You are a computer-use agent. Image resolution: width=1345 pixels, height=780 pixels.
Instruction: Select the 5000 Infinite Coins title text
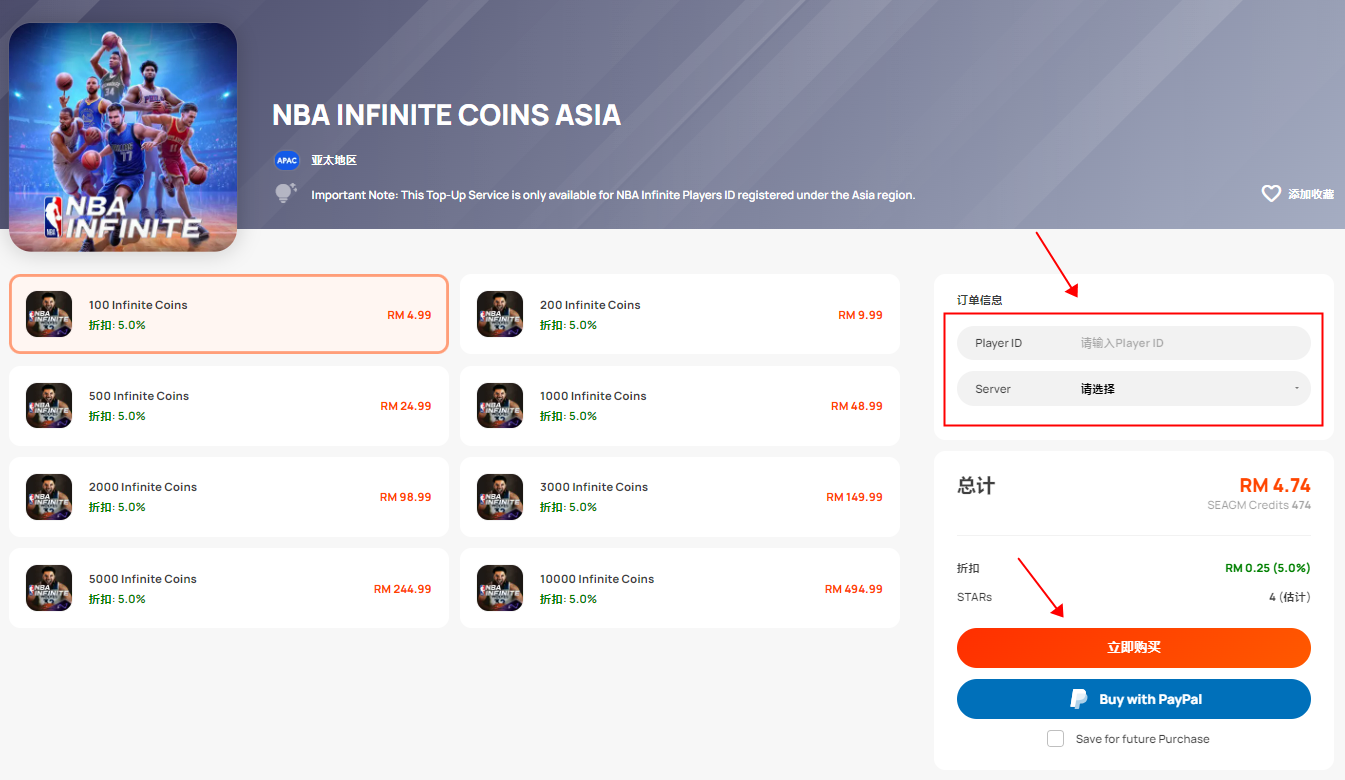(143, 579)
